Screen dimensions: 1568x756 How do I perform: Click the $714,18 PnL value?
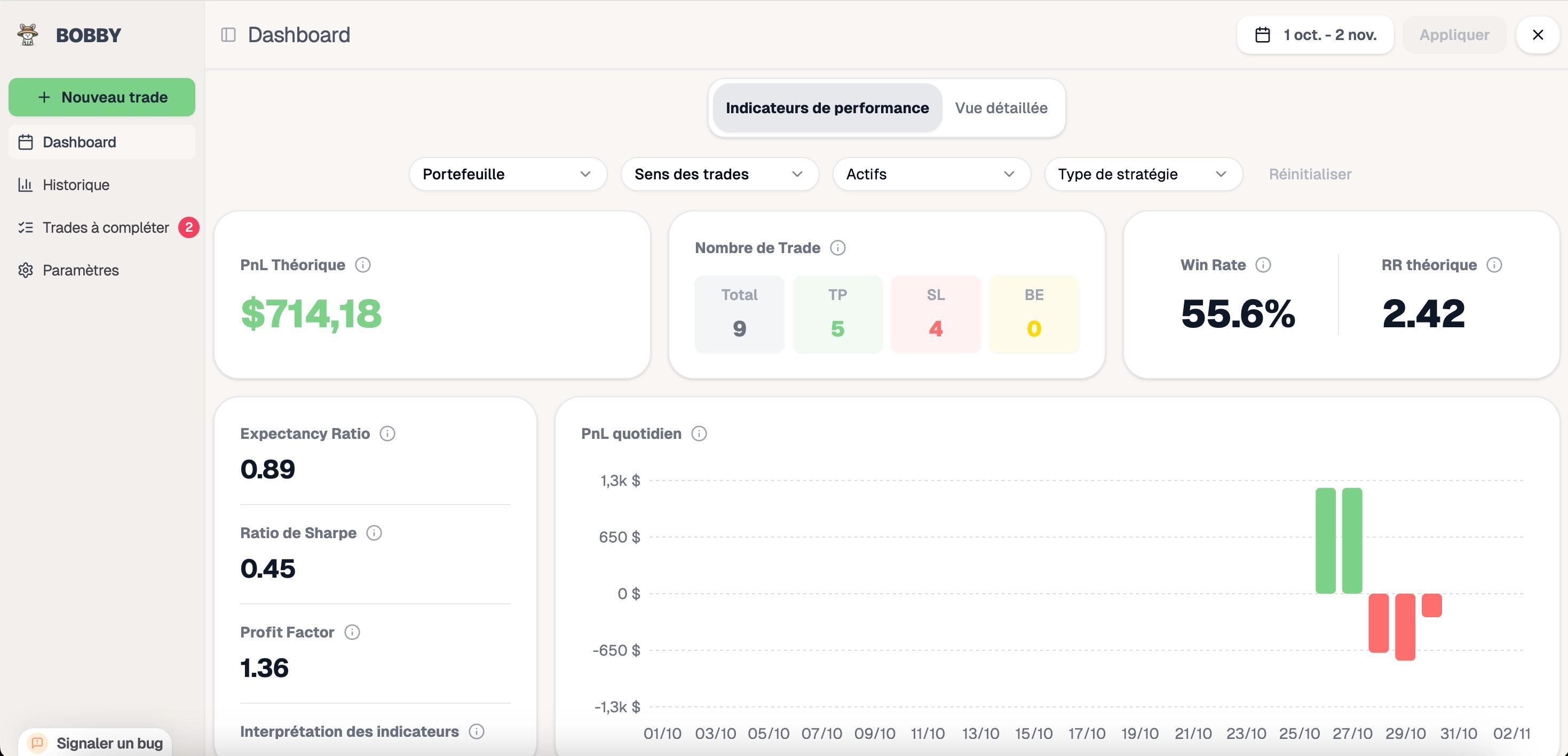coord(311,314)
